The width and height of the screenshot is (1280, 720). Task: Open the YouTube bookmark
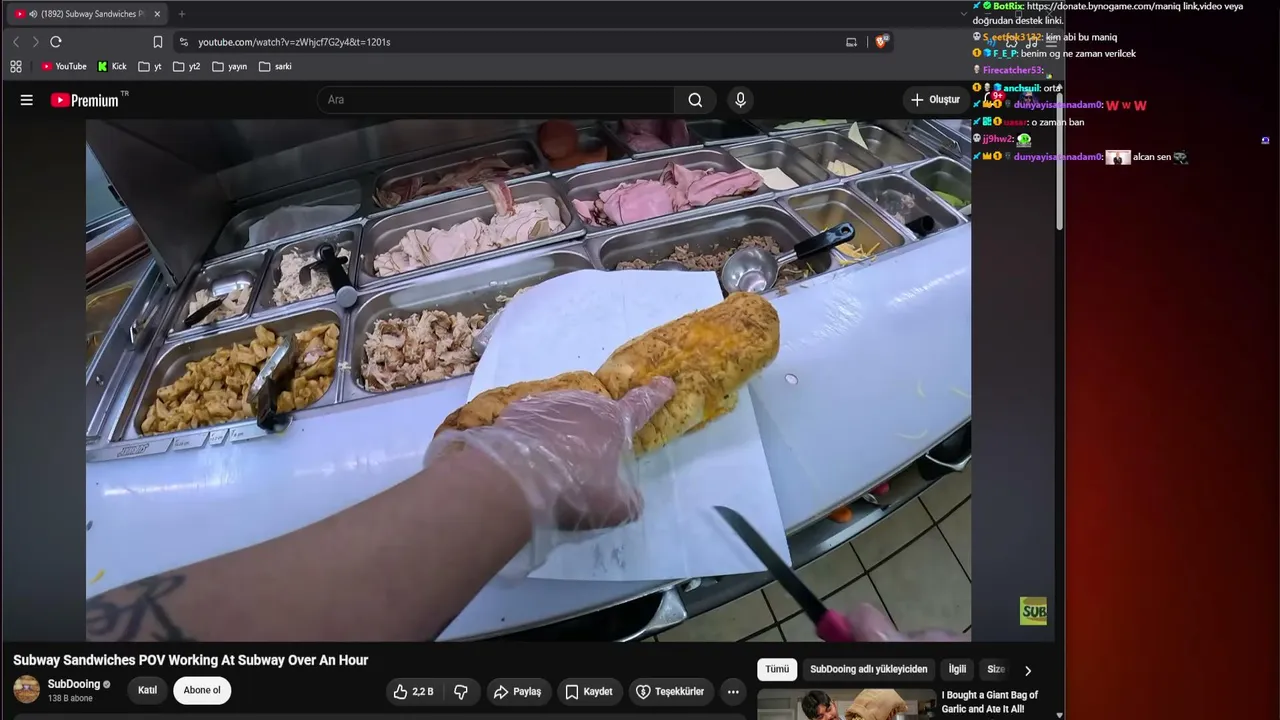63,67
